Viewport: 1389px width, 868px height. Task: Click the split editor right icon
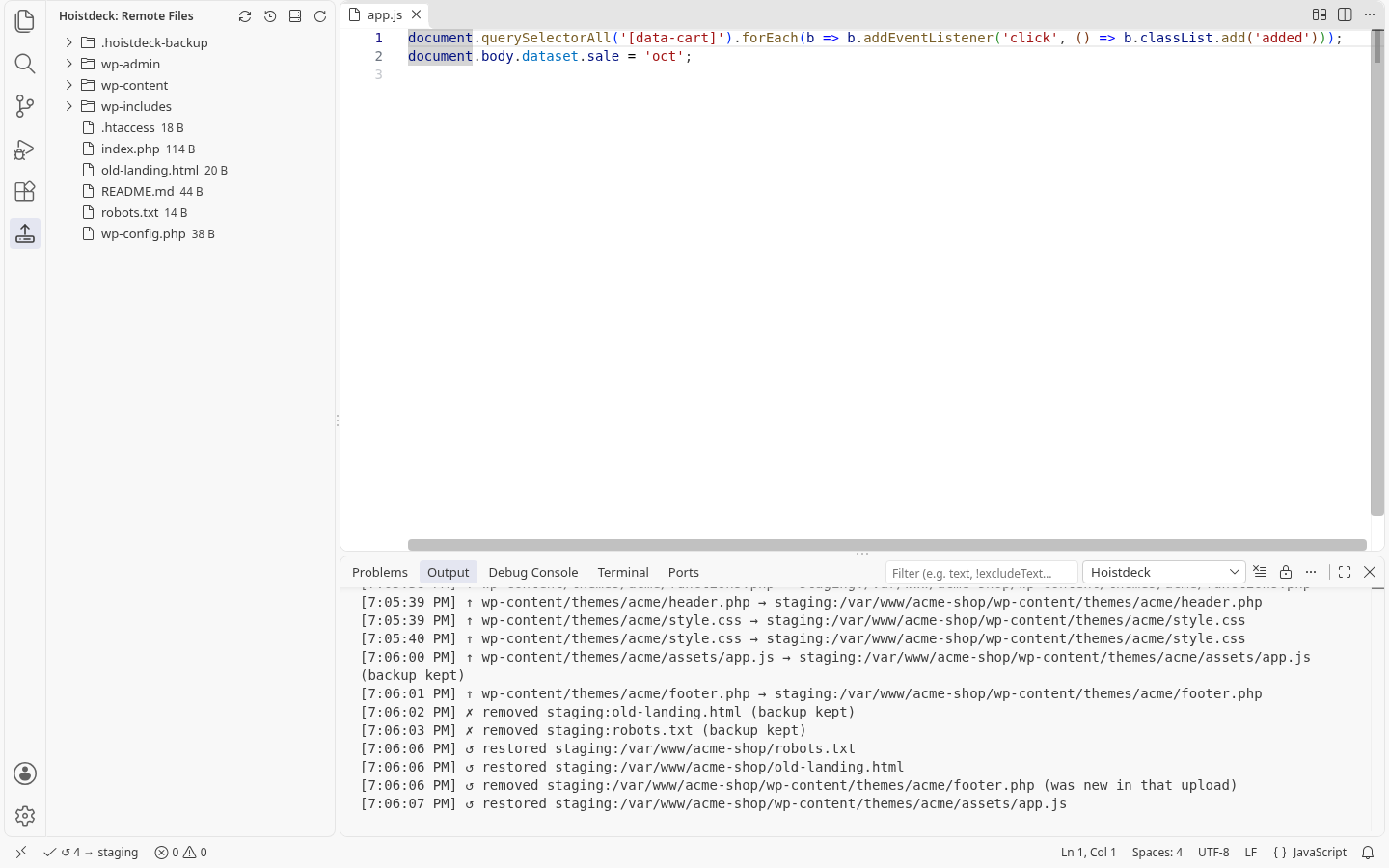point(1345,14)
